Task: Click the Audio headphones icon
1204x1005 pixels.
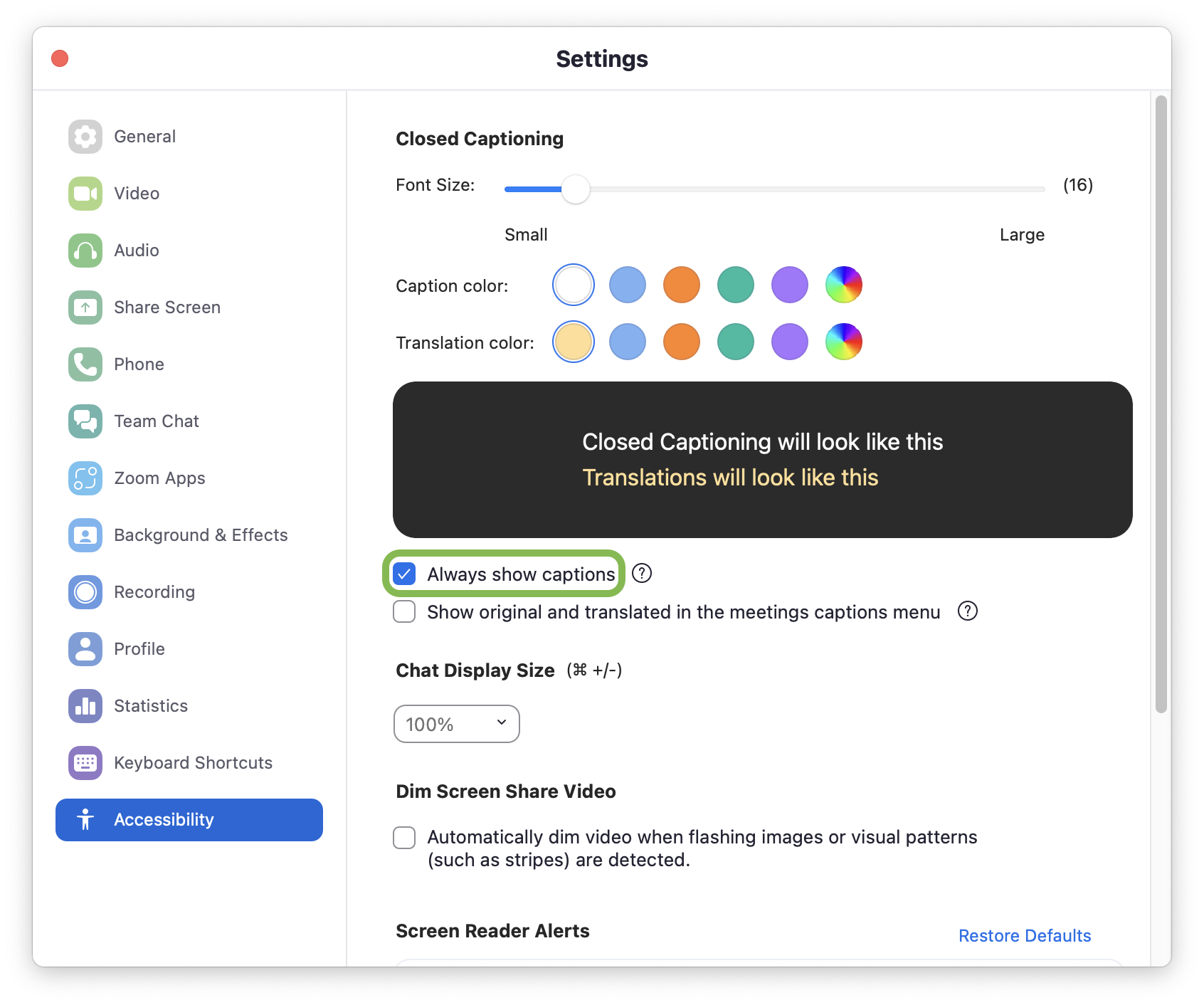Action: (x=85, y=251)
